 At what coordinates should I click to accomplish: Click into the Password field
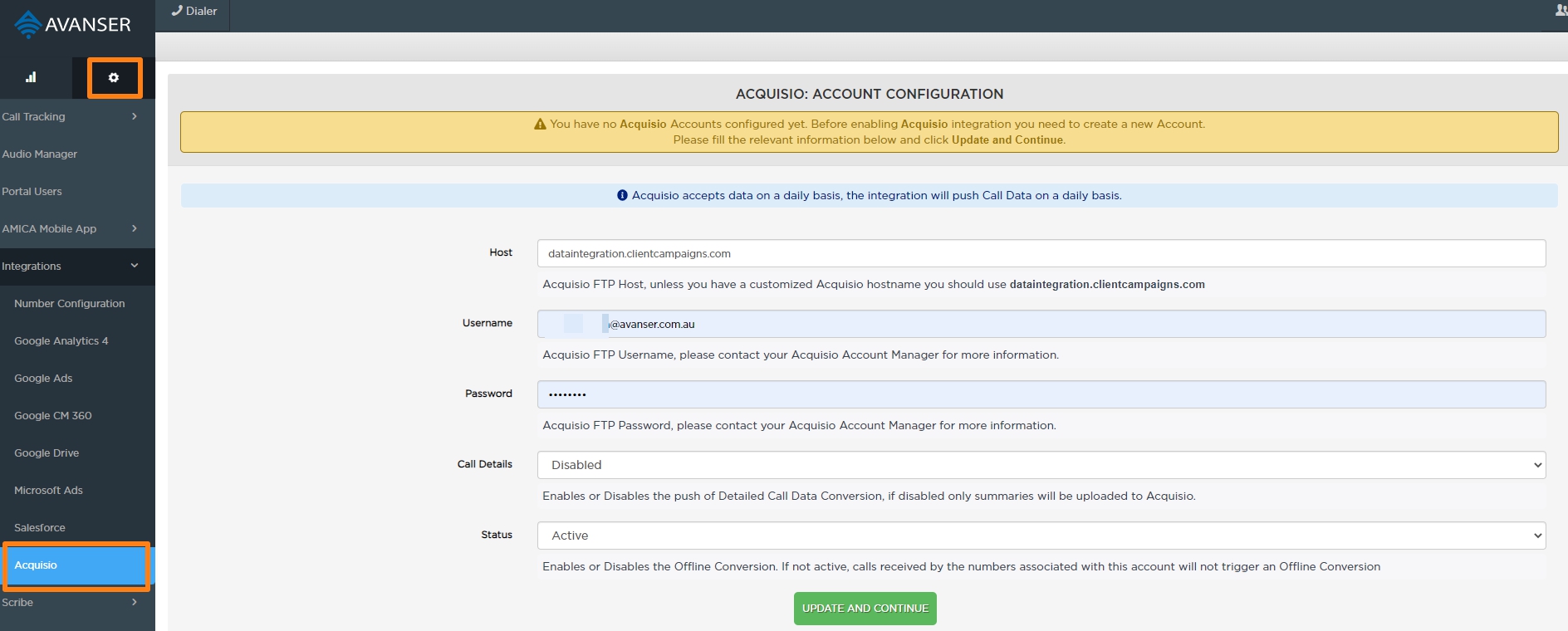point(1041,394)
